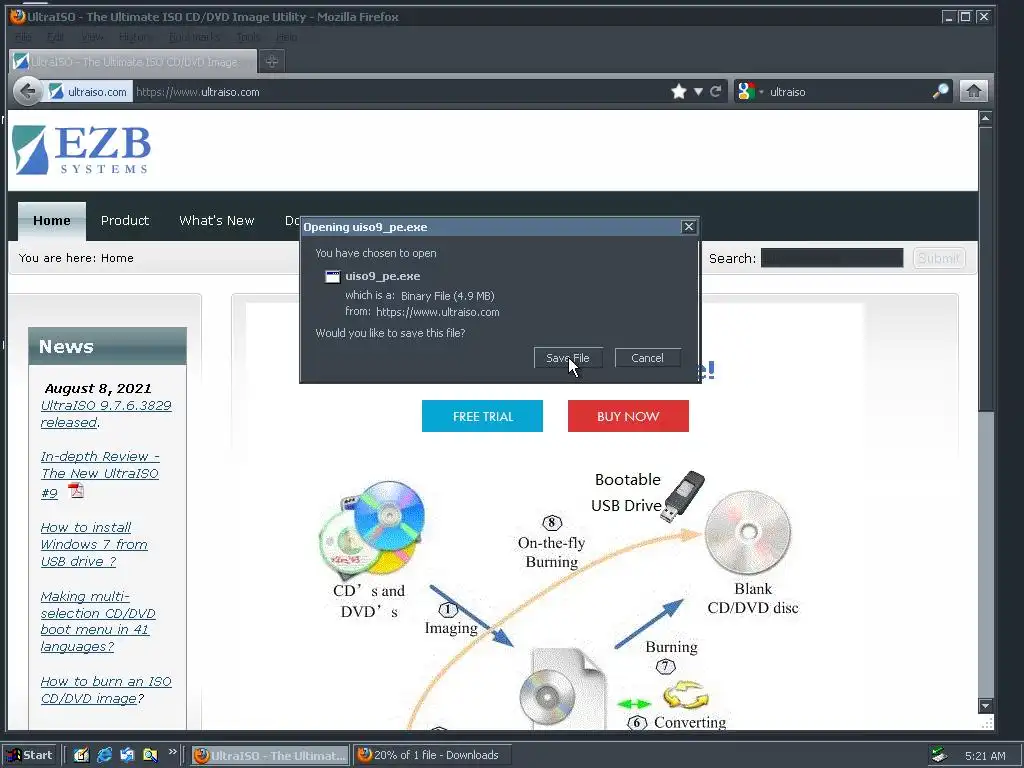Click the 'You are here: Home' breadcrumb
1024x768 pixels.
(x=76, y=258)
